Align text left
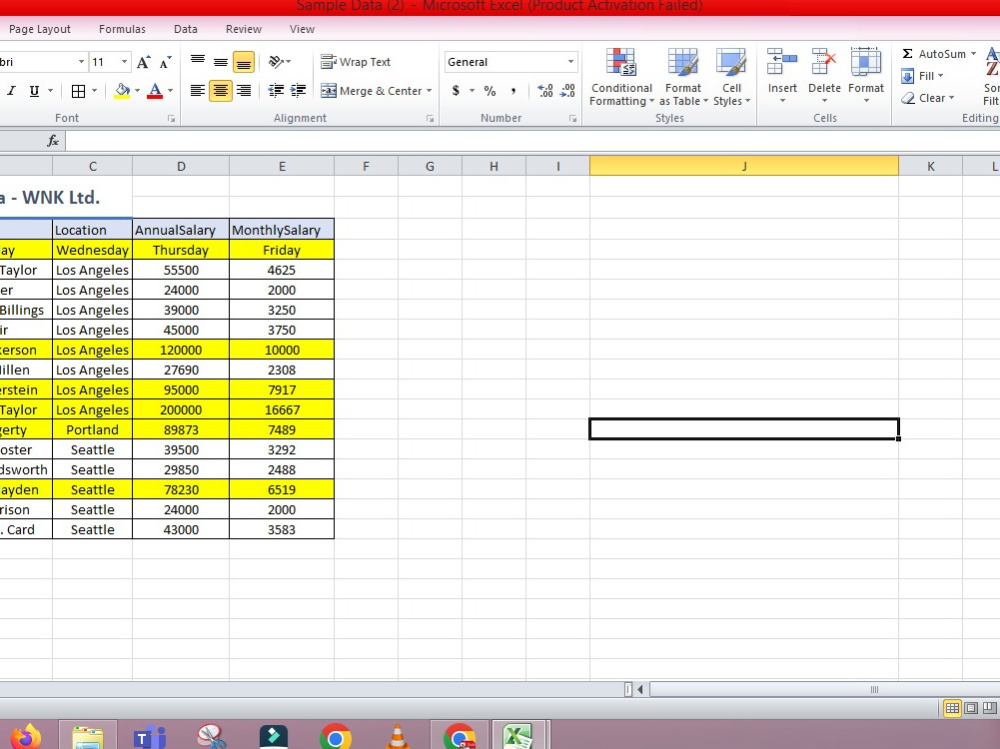The width and height of the screenshot is (1000, 749). click(x=198, y=91)
